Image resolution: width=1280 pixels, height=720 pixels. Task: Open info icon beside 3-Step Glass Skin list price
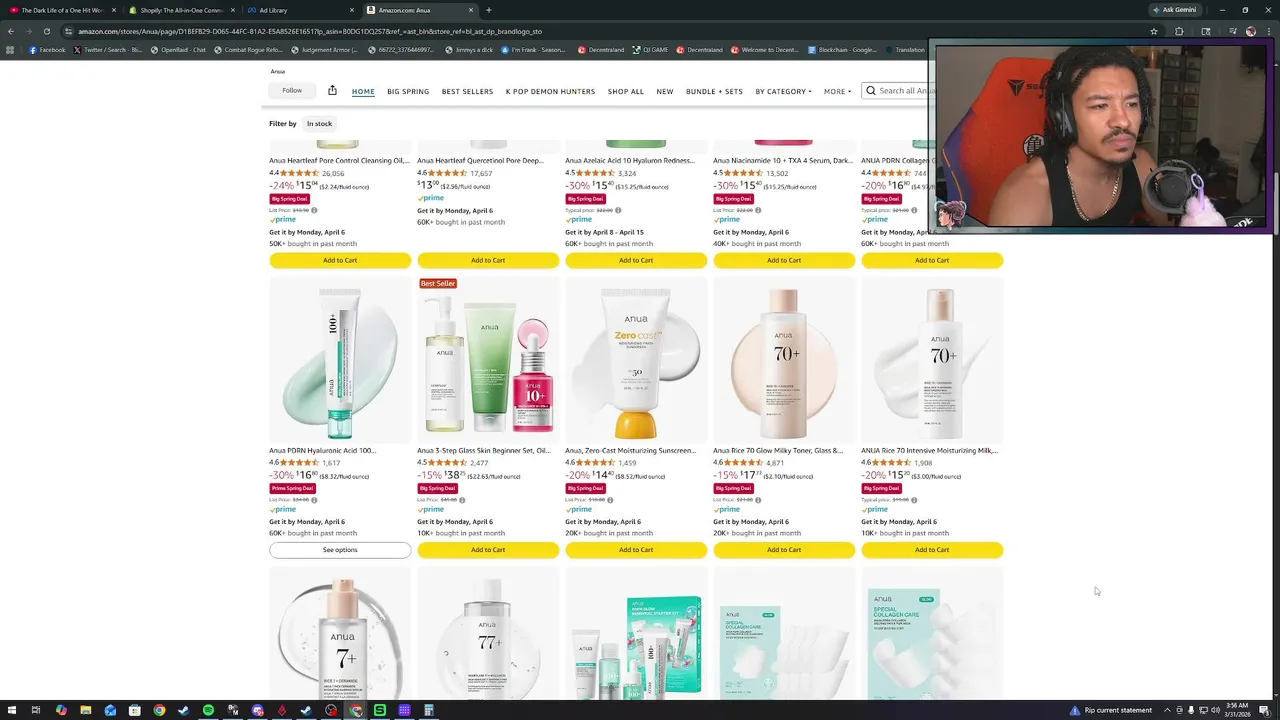coord(464,499)
